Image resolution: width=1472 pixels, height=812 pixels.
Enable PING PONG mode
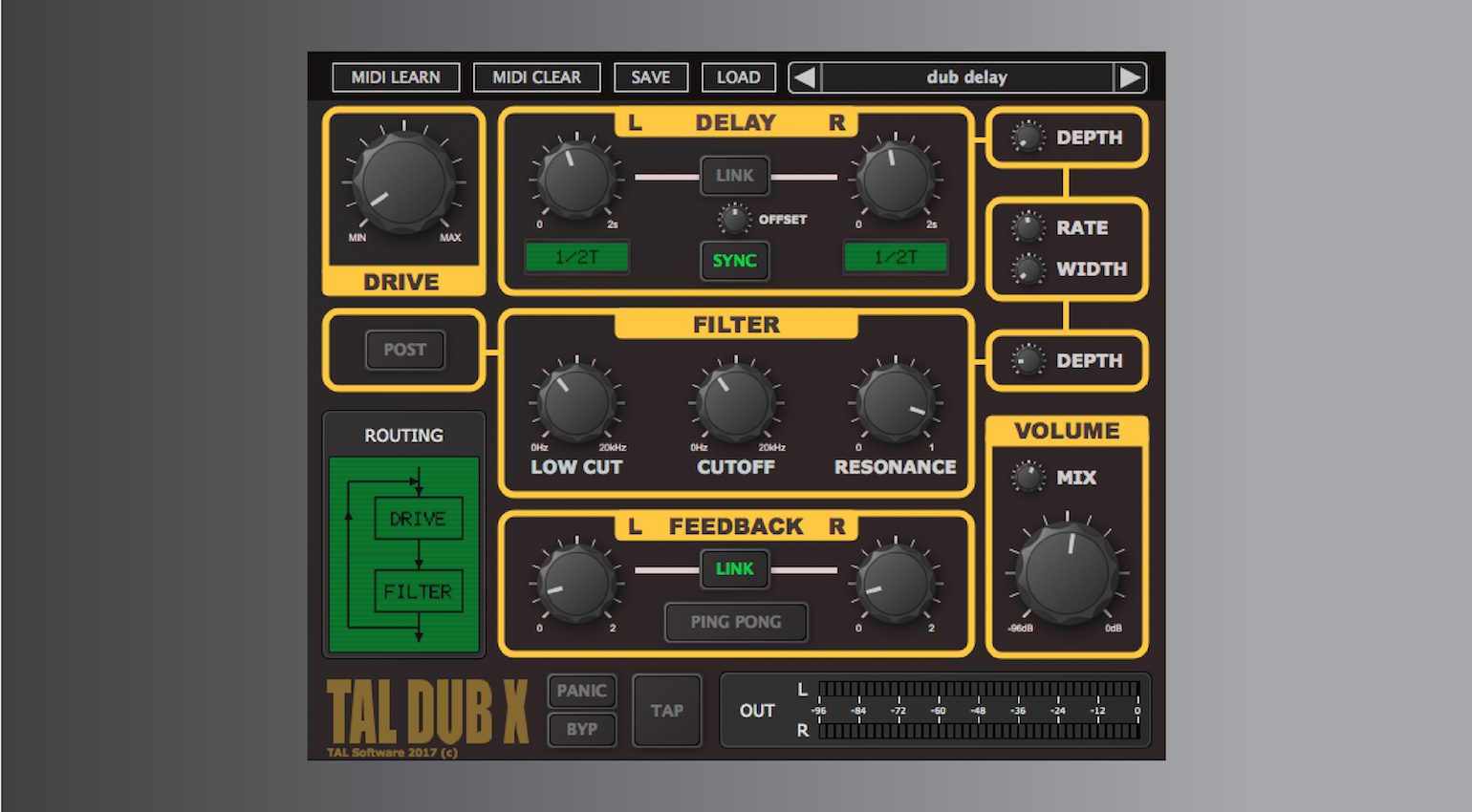(x=736, y=622)
